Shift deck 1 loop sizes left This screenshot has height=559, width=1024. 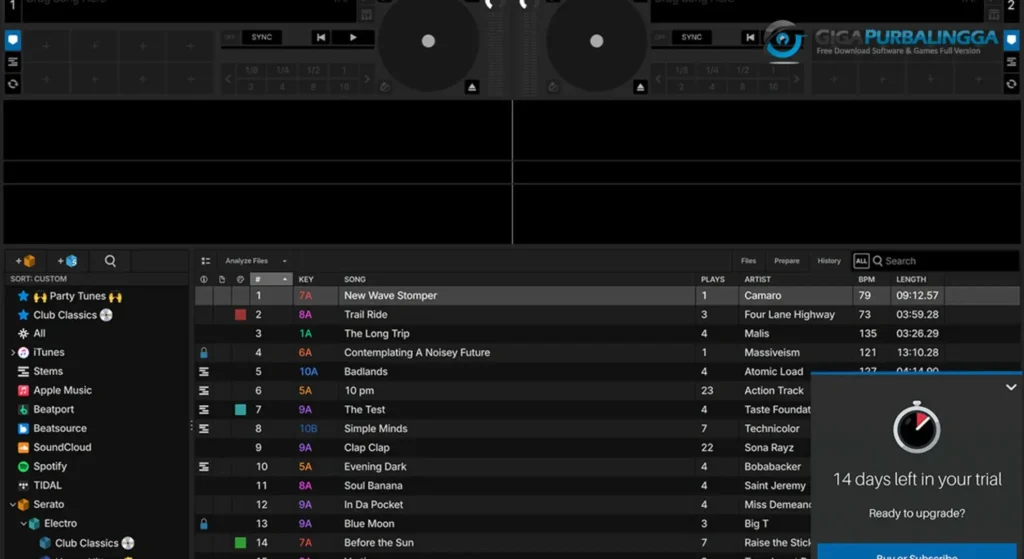point(229,78)
